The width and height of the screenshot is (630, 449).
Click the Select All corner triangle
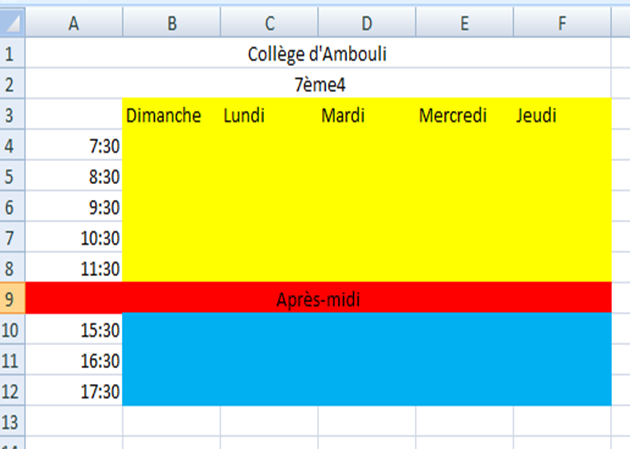click(12, 23)
